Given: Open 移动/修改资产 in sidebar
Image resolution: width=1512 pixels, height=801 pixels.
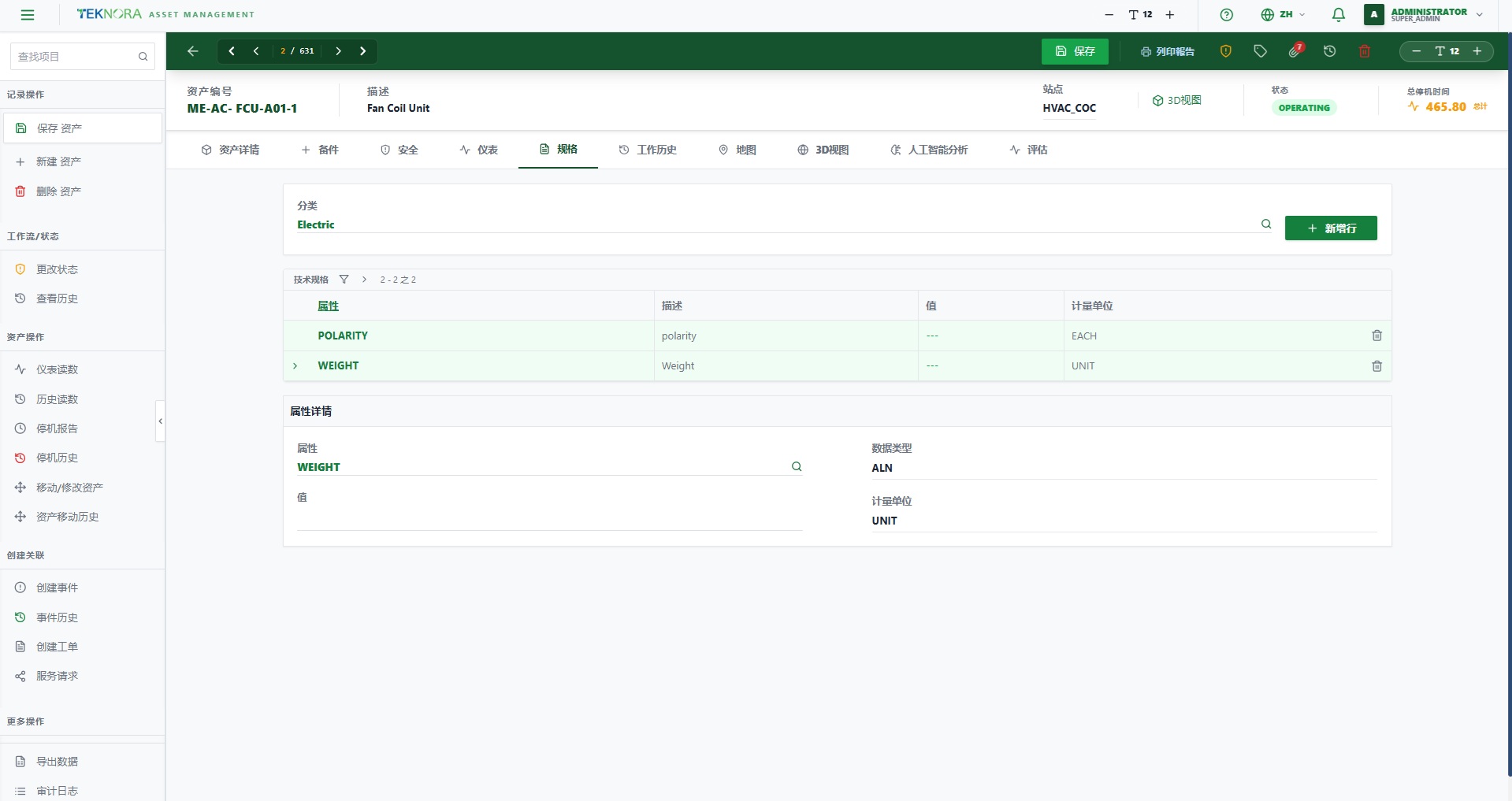Looking at the screenshot, I should 83,488.
